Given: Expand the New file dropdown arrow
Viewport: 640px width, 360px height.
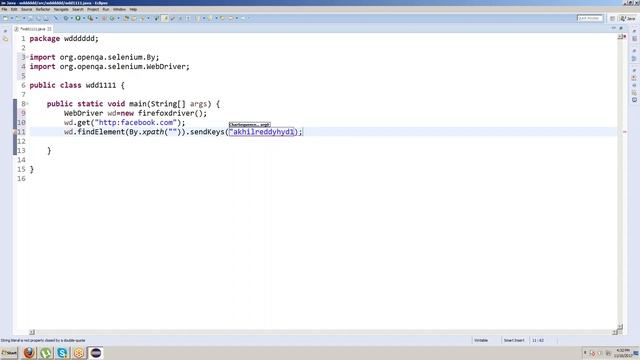Looking at the screenshot, I should tap(11, 18).
